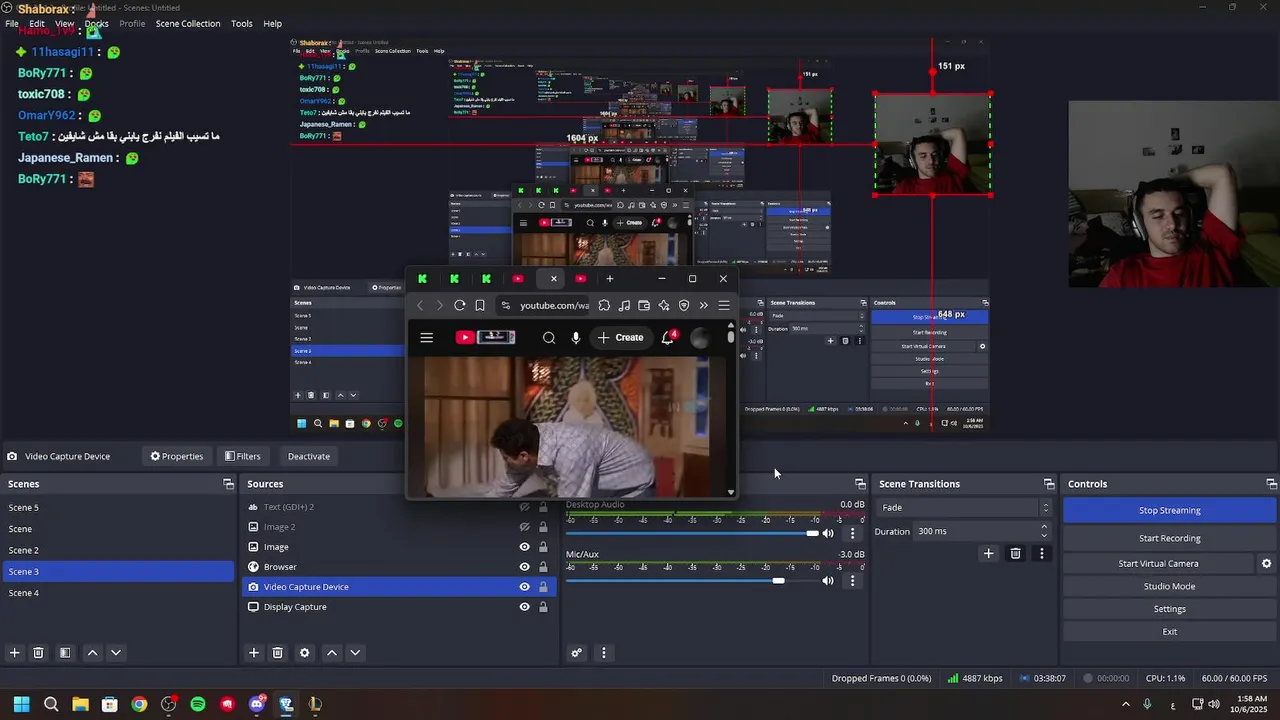1280x720 pixels.
Task: Open Audio Mixer three-dot menu at bottom
Action: (x=603, y=653)
